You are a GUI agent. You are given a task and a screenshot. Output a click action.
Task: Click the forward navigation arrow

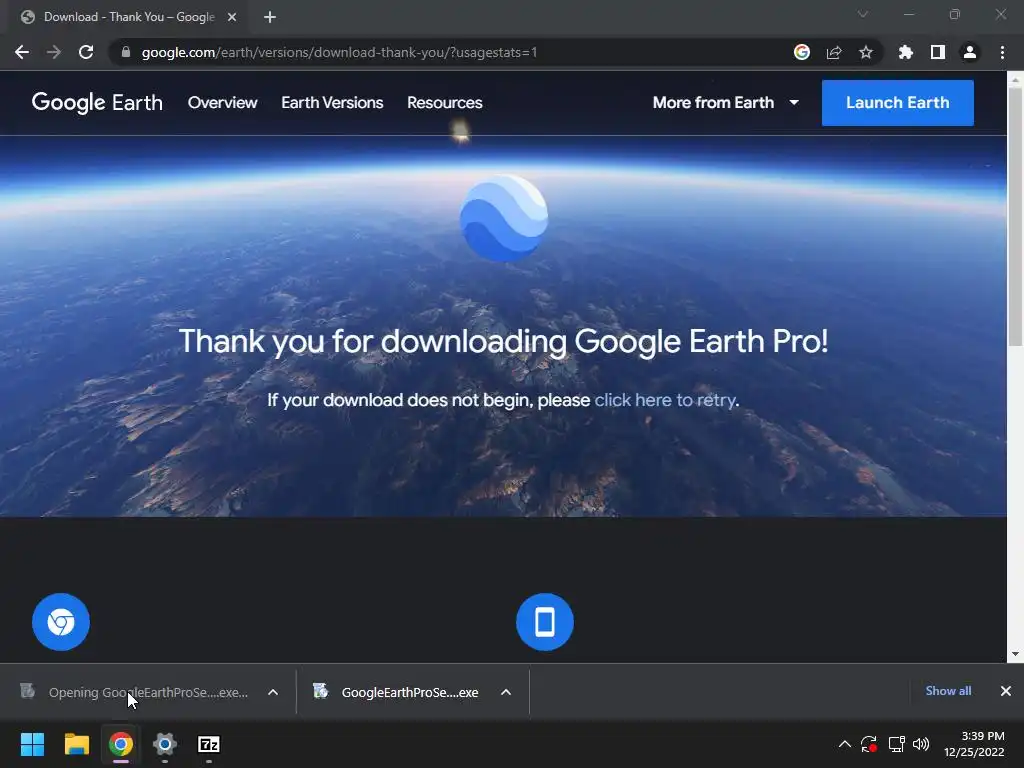pyautogui.click(x=54, y=52)
